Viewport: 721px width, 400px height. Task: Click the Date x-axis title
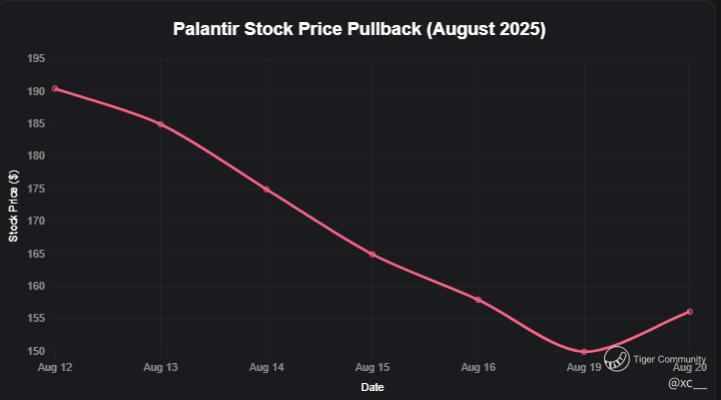click(x=372, y=387)
